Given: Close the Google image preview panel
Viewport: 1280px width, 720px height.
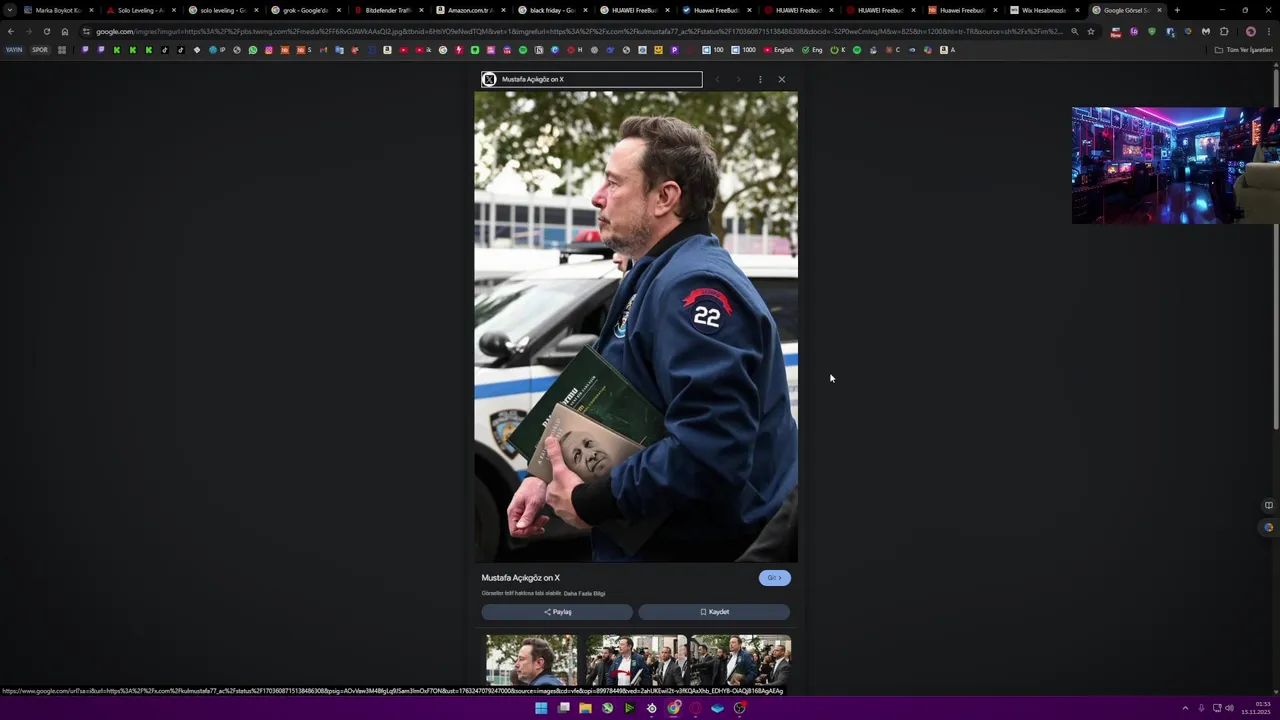Looking at the screenshot, I should (x=781, y=79).
